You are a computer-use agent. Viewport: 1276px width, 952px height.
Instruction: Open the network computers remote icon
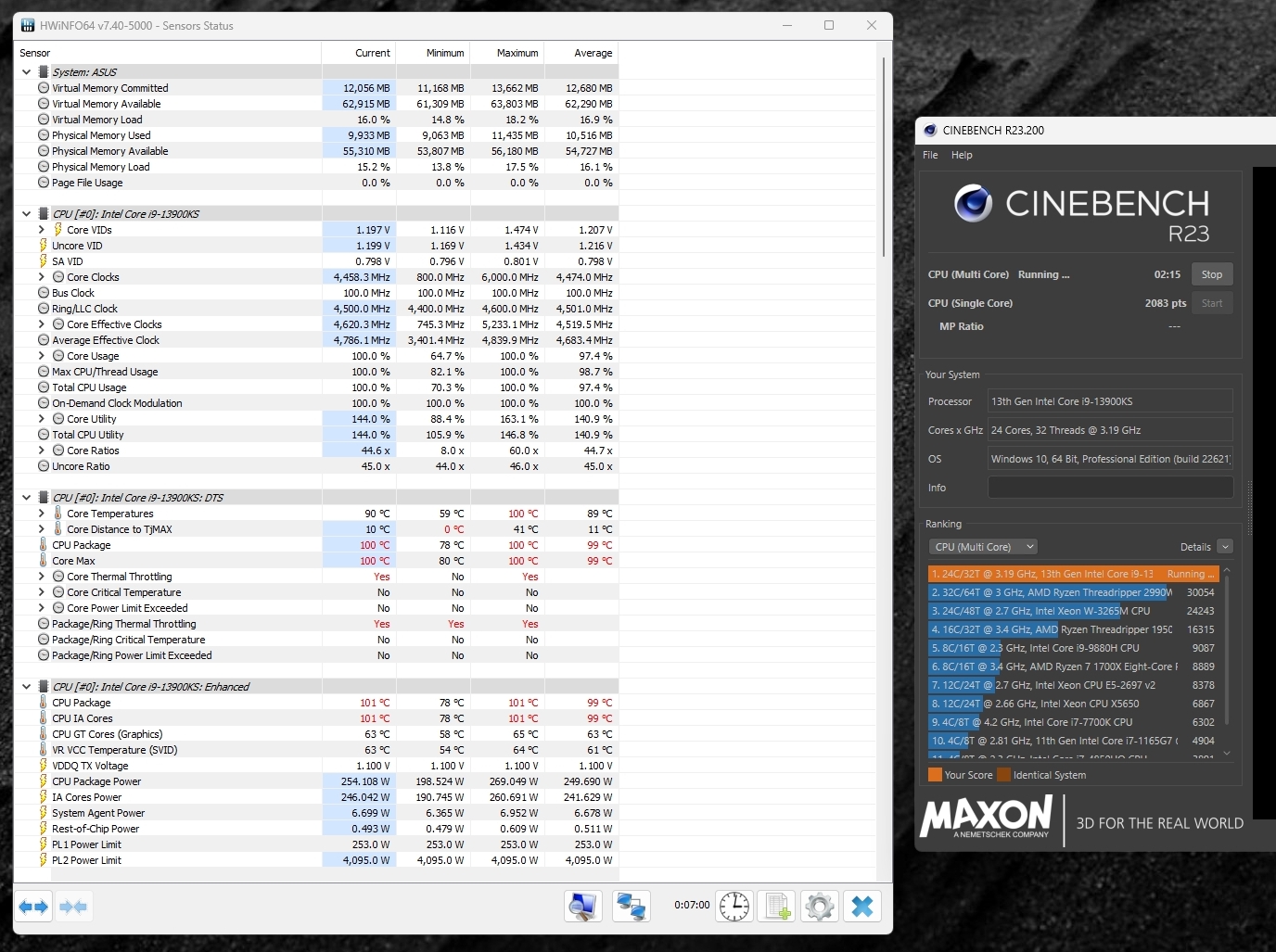632,907
